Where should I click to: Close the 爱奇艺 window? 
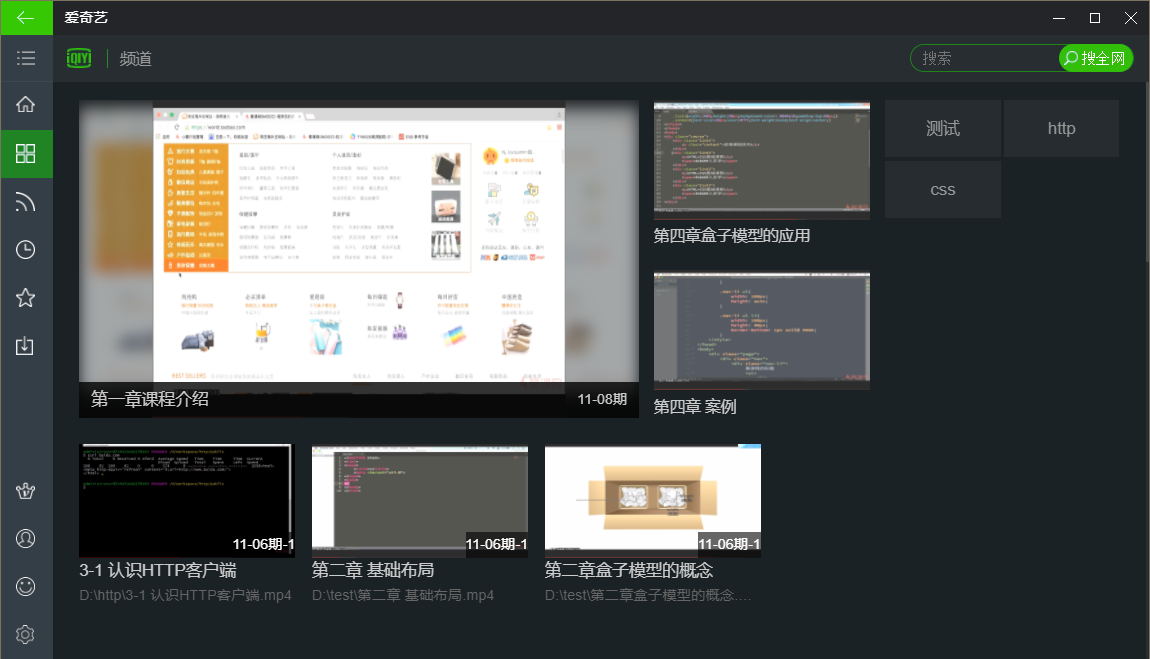coord(1131,18)
